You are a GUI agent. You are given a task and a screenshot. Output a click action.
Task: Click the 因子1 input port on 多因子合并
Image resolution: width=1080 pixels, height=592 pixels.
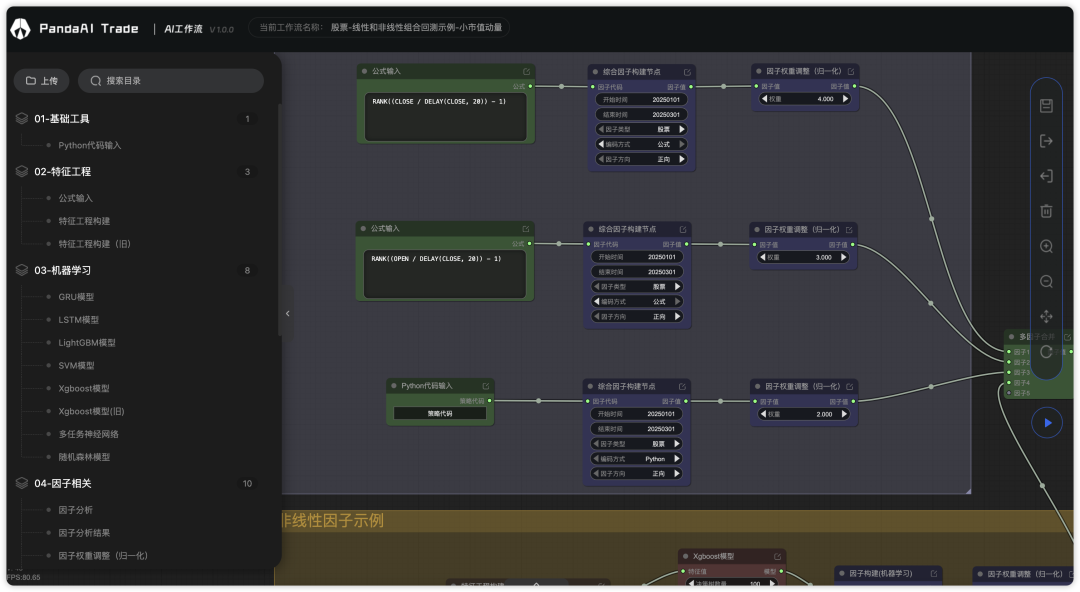click(x=1009, y=352)
